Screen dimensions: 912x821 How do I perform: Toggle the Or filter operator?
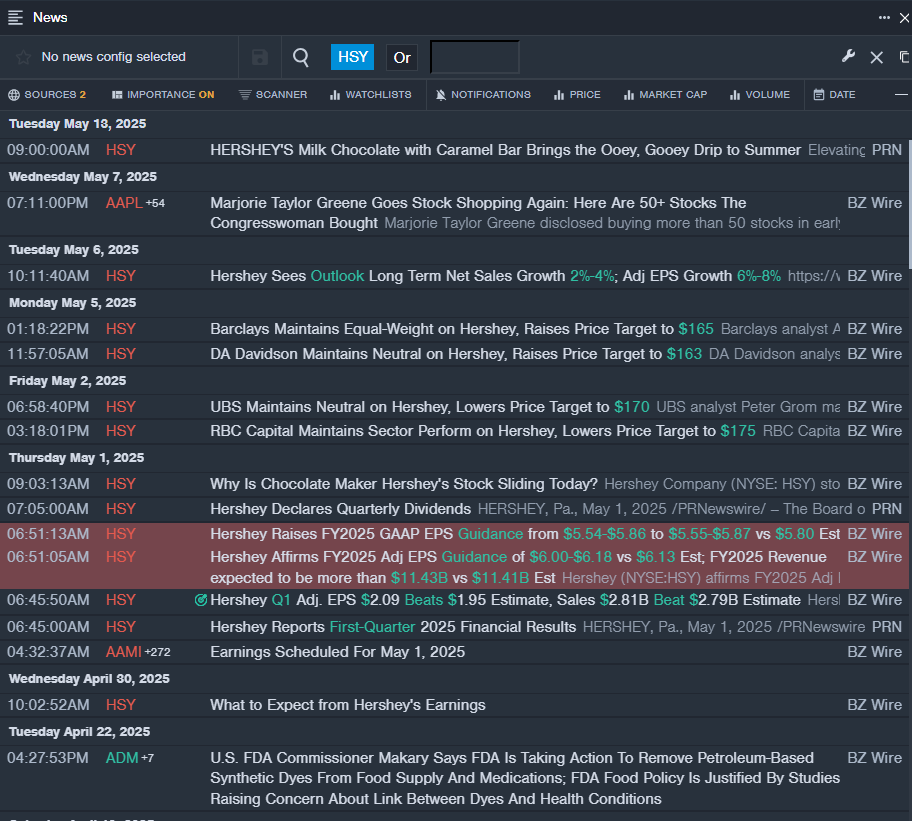pyautogui.click(x=402, y=58)
